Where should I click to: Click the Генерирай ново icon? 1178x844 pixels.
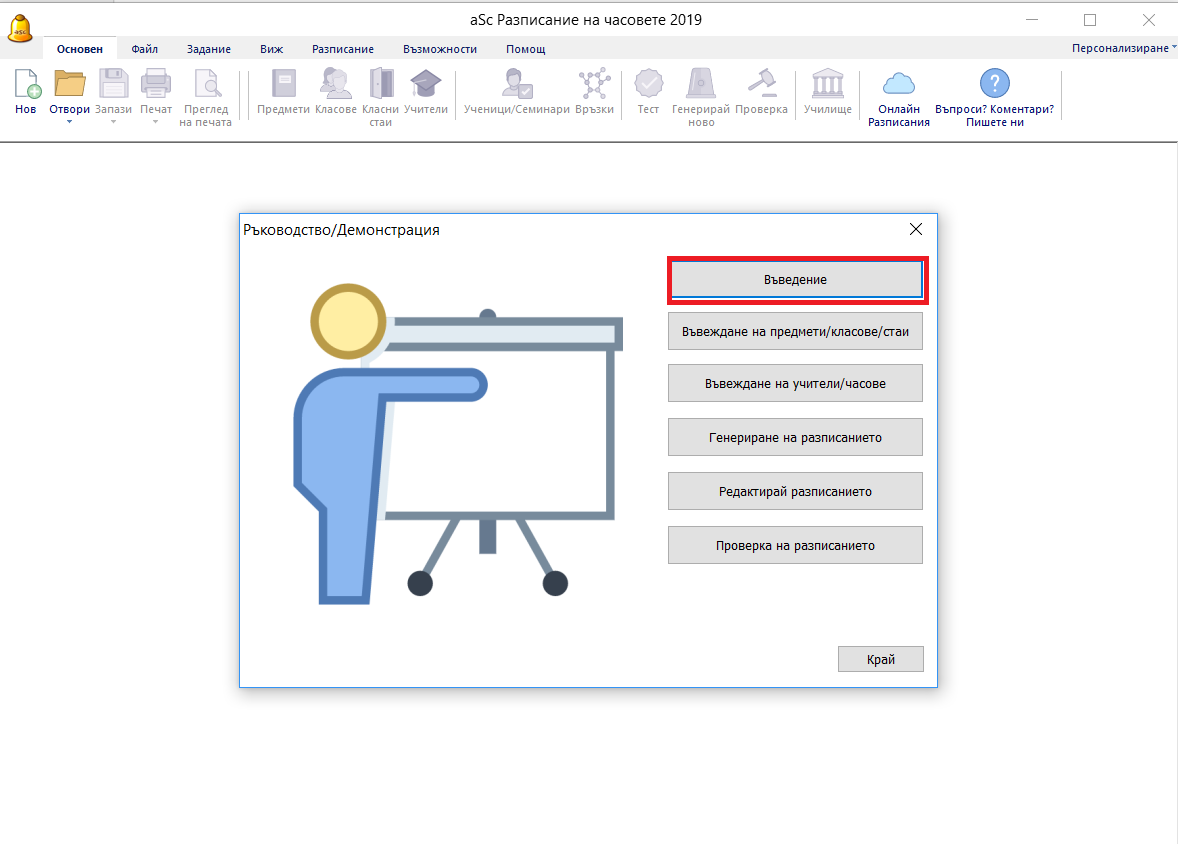tap(700, 84)
